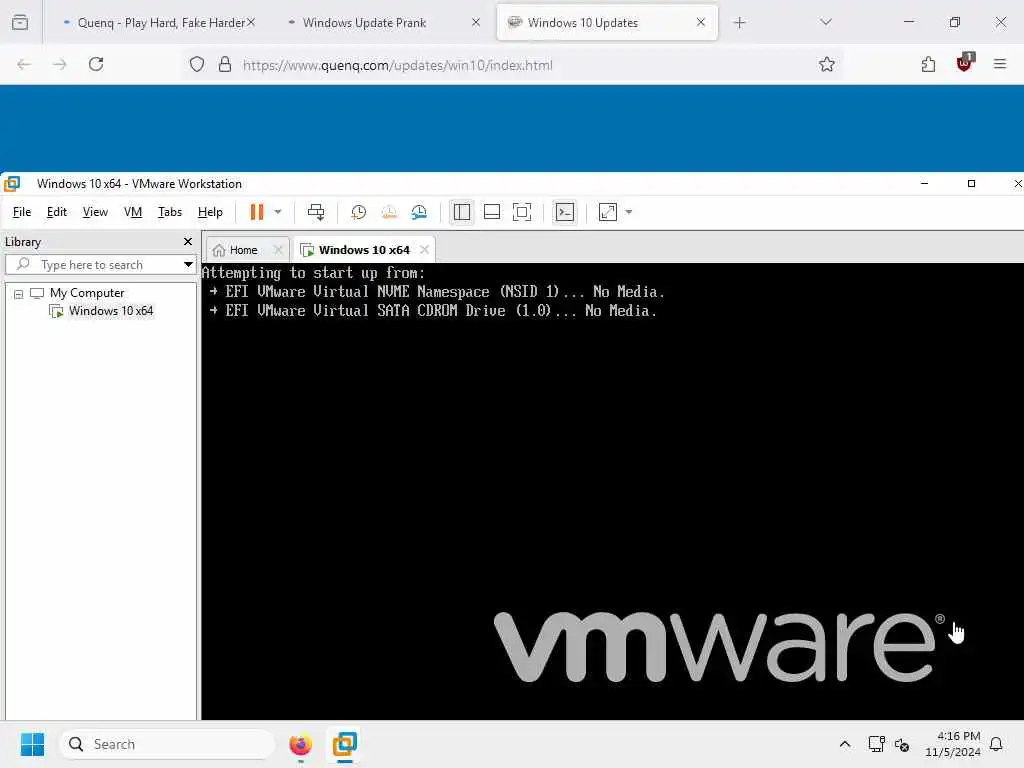Viewport: 1024px width, 768px height.
Task: Open a new browser tab
Action: 739,23
